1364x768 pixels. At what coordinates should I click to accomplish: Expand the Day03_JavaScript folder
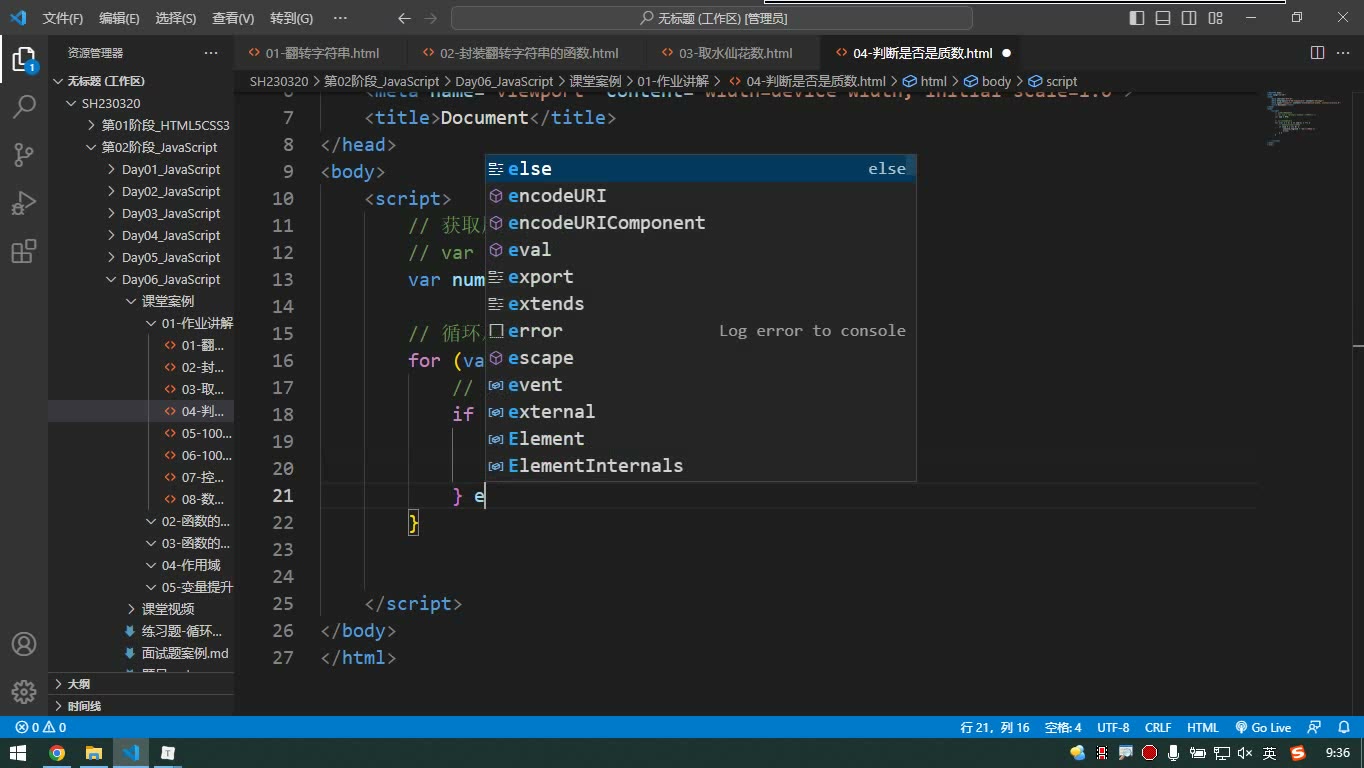[x=170, y=213]
